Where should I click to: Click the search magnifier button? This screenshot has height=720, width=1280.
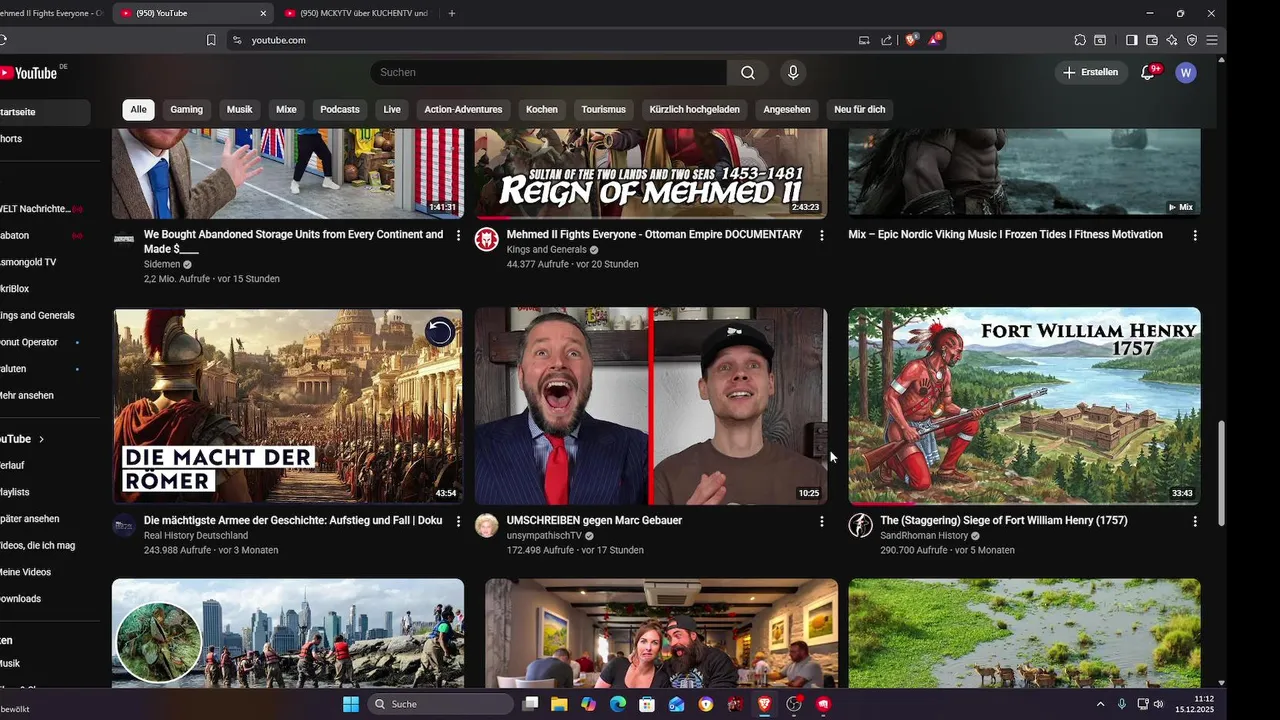pyautogui.click(x=748, y=72)
